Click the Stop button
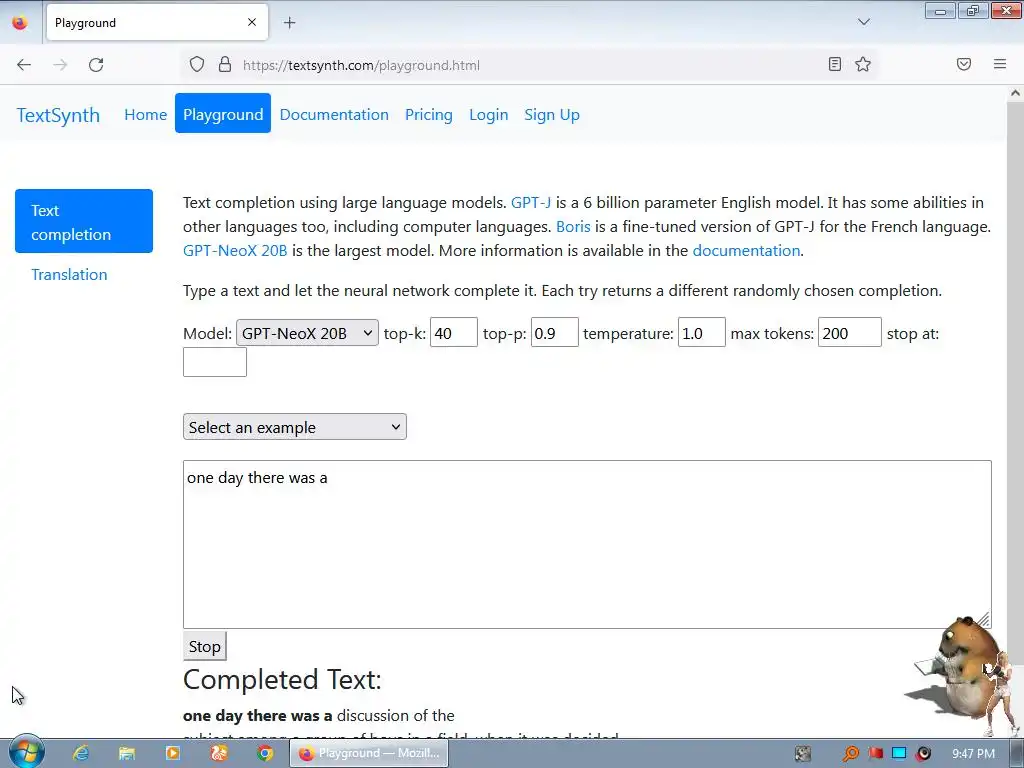The image size is (1024, 768). tap(204, 646)
